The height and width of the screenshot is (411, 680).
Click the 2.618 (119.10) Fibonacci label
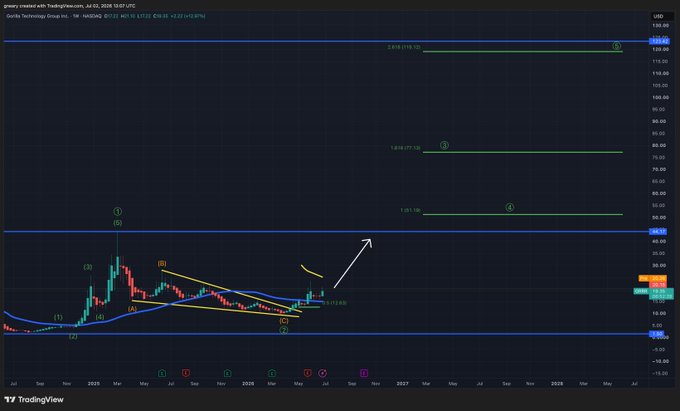404,47
